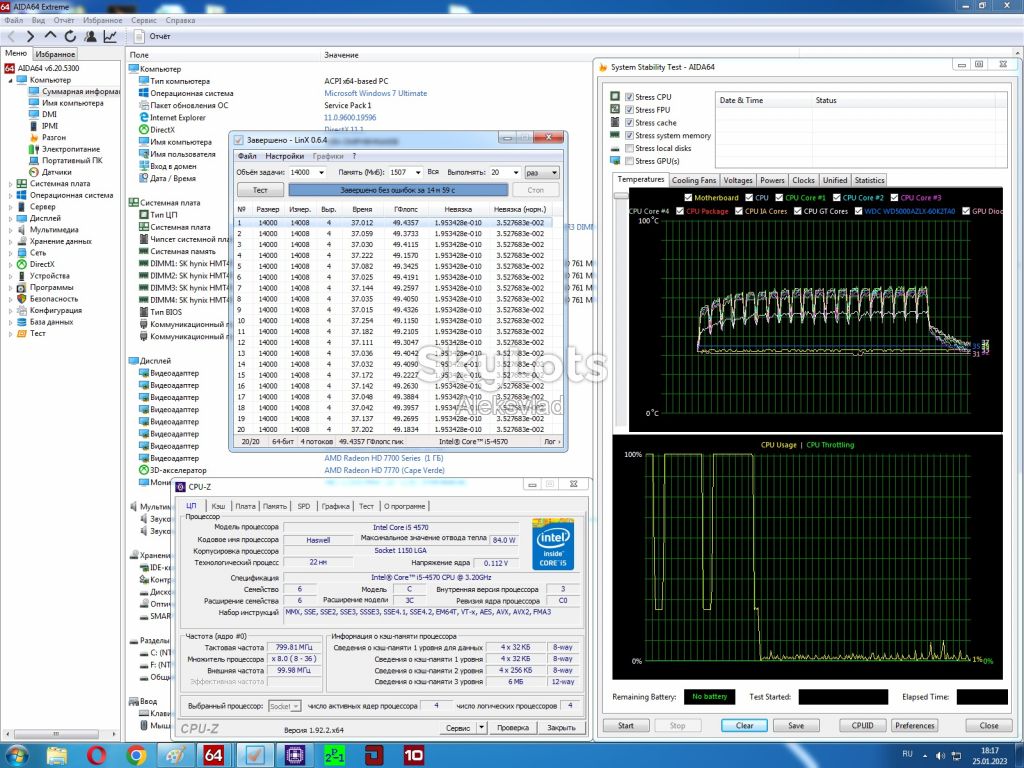Click the horizontal scrollbar under the AIDA64 tree
This screenshot has width=1024, height=768.
point(57,734)
